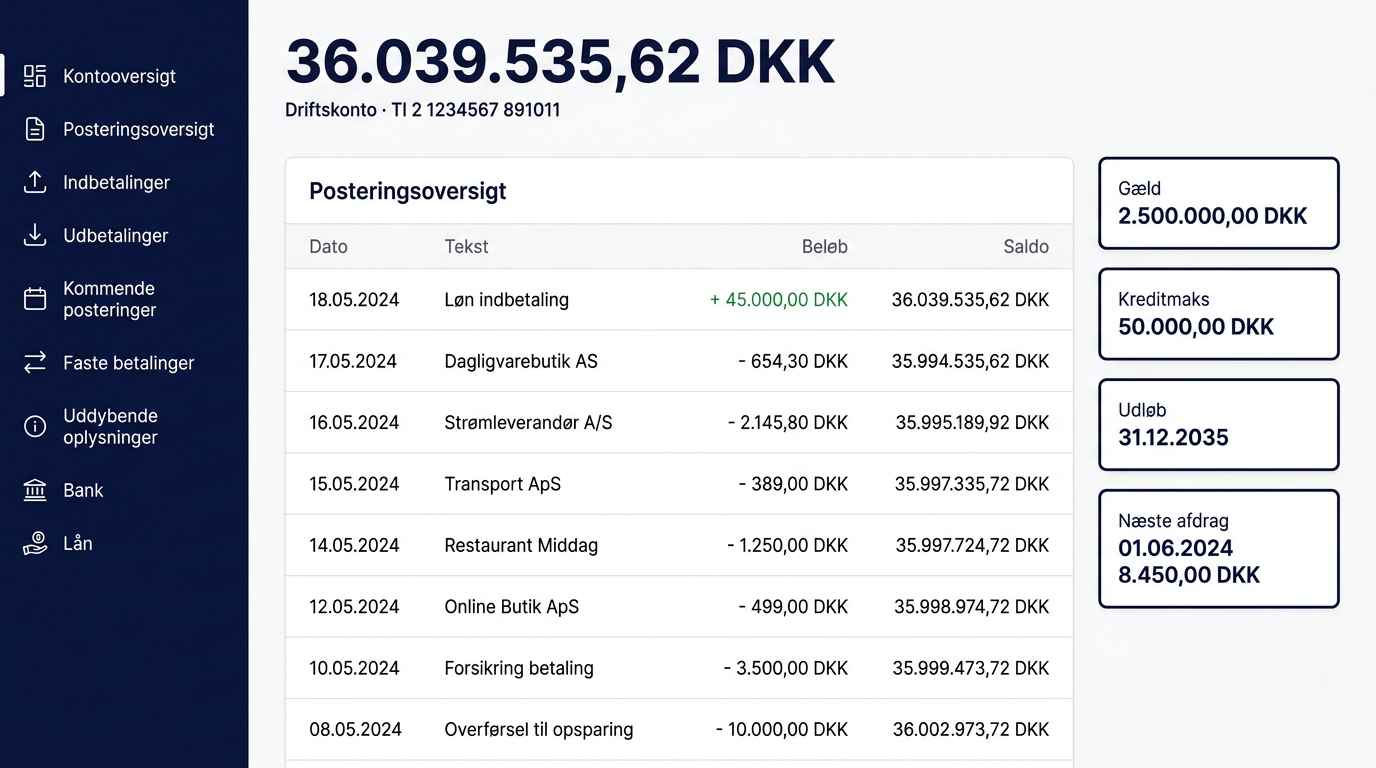
Task: Open Kontooversigt in the sidebar
Action: (119, 76)
